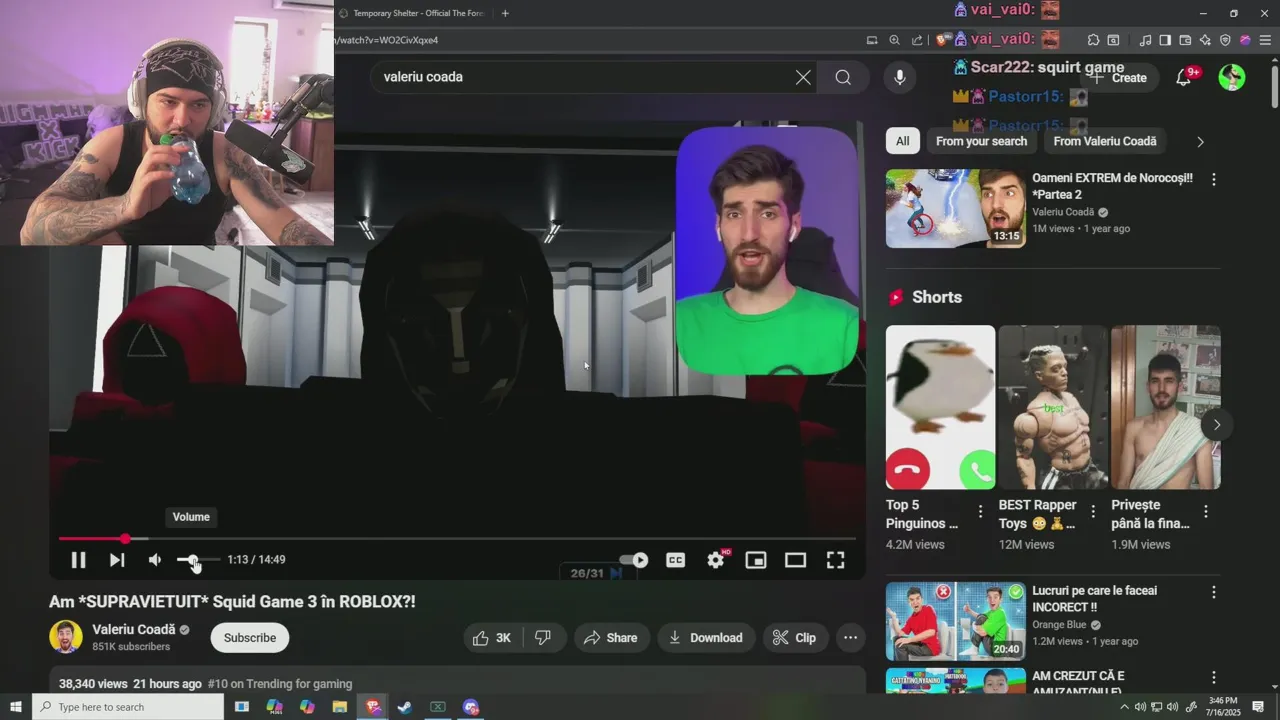
Task: Skip to the next video
Action: (x=117, y=560)
